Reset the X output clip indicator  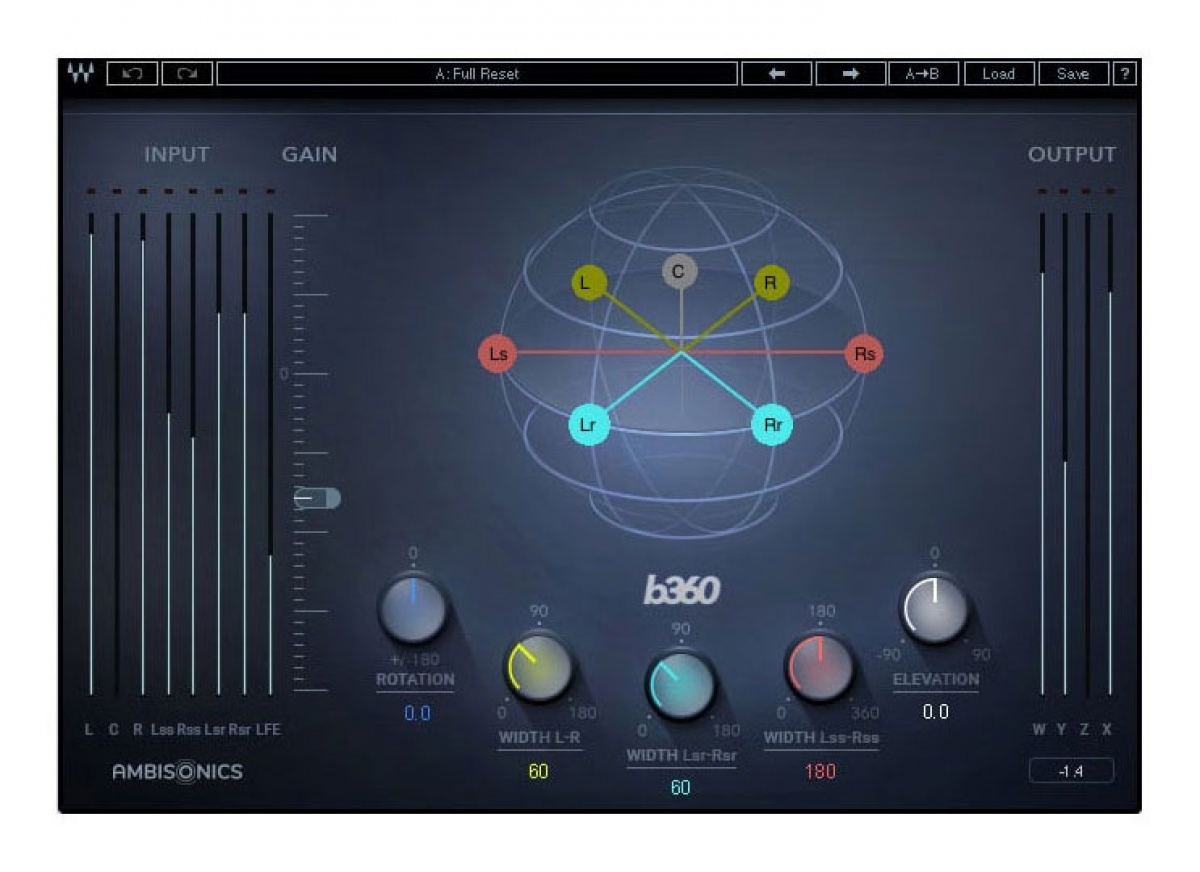point(1109,191)
